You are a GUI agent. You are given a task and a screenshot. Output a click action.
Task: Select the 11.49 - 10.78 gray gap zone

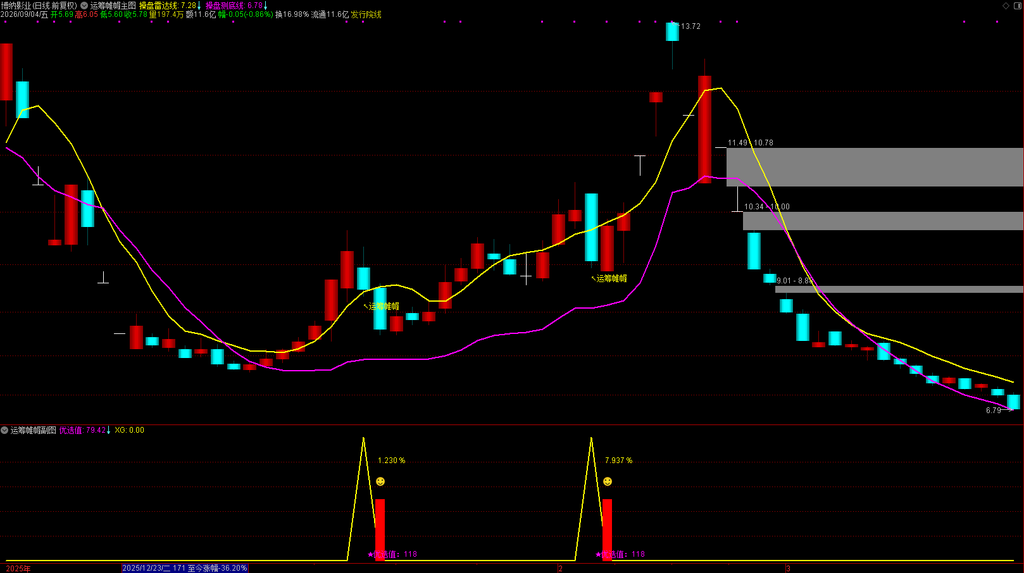875,167
